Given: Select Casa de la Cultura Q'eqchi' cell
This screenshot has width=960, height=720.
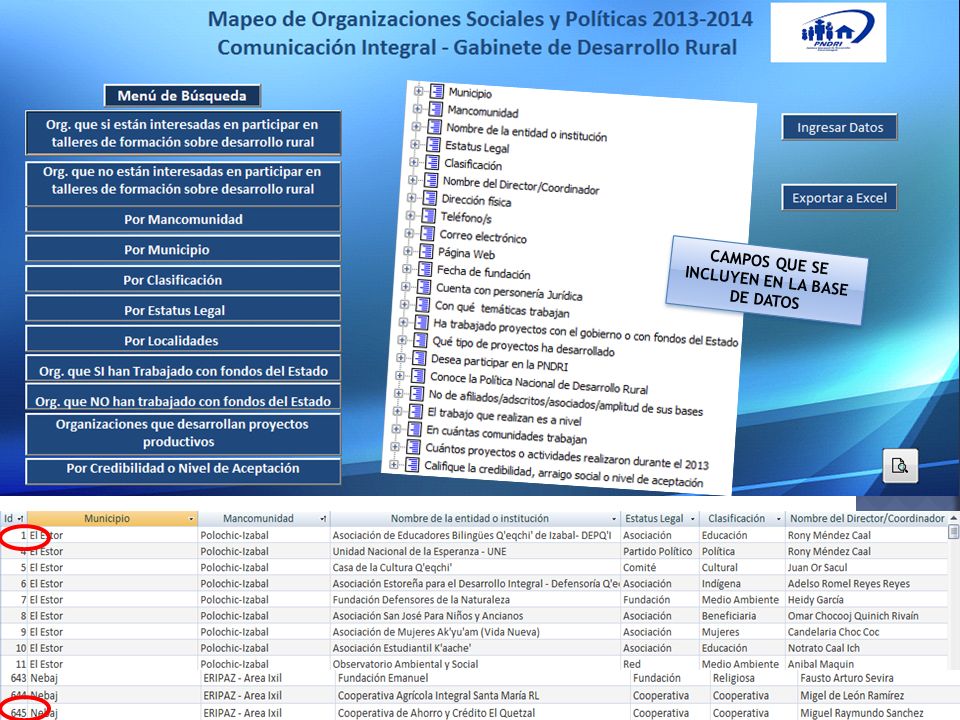Looking at the screenshot, I should 475,568.
